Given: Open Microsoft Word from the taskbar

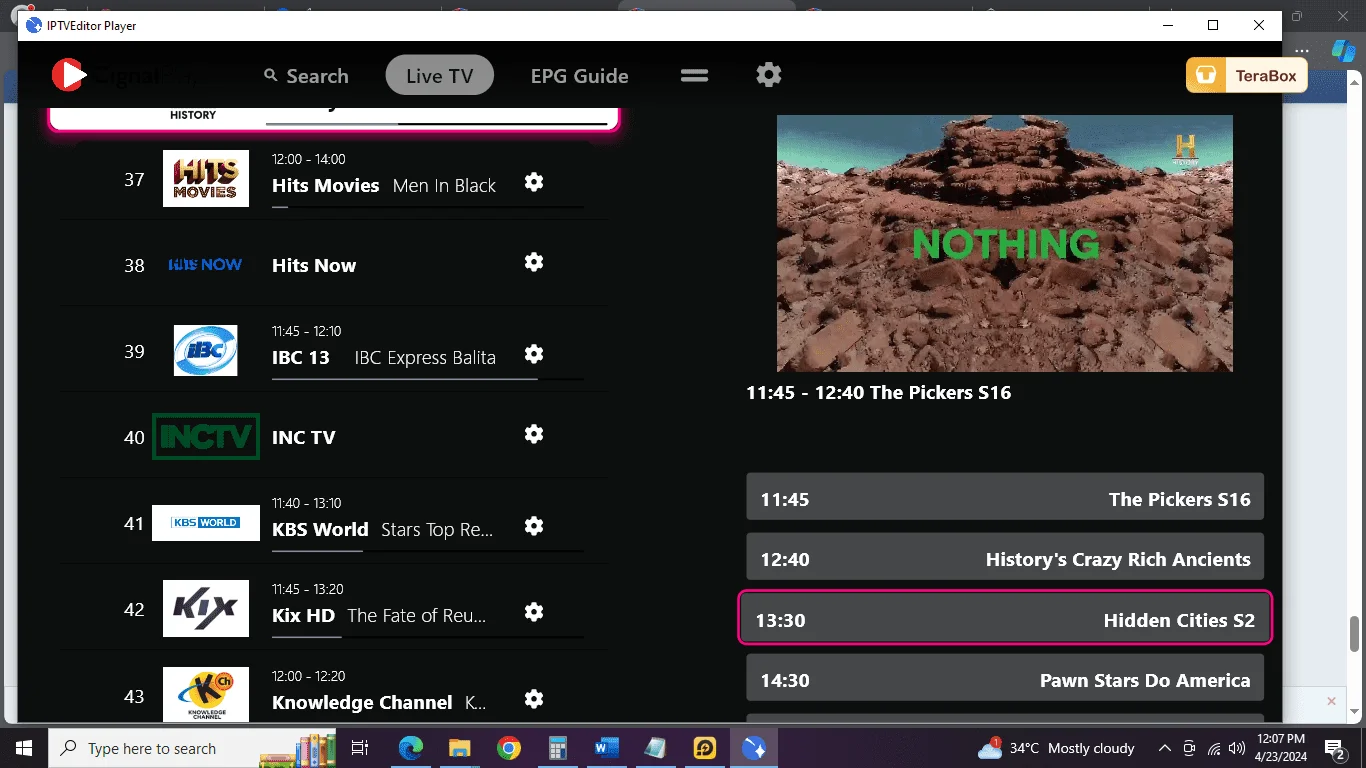Looking at the screenshot, I should point(607,748).
